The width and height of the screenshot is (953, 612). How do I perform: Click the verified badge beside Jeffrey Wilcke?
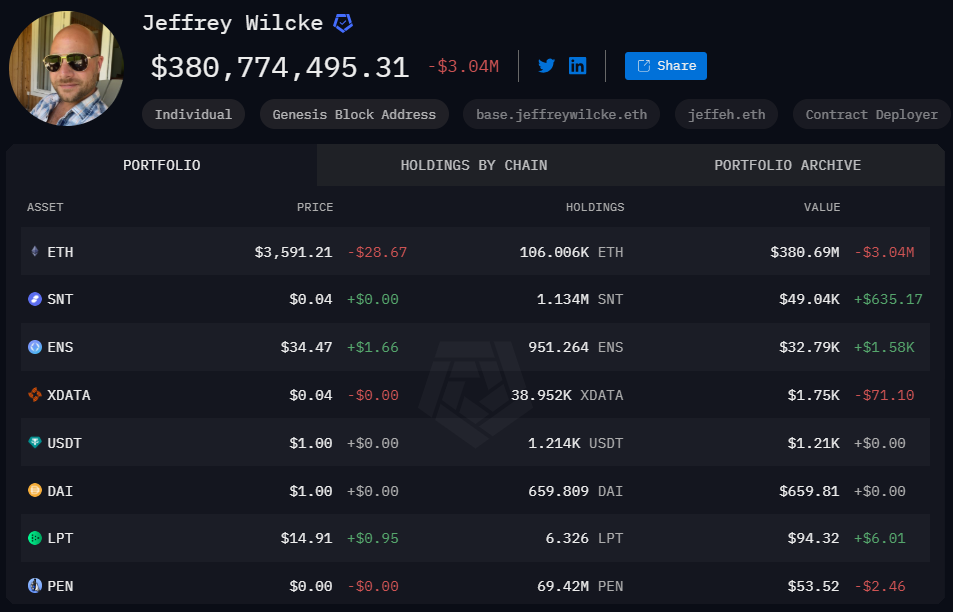tap(343, 23)
